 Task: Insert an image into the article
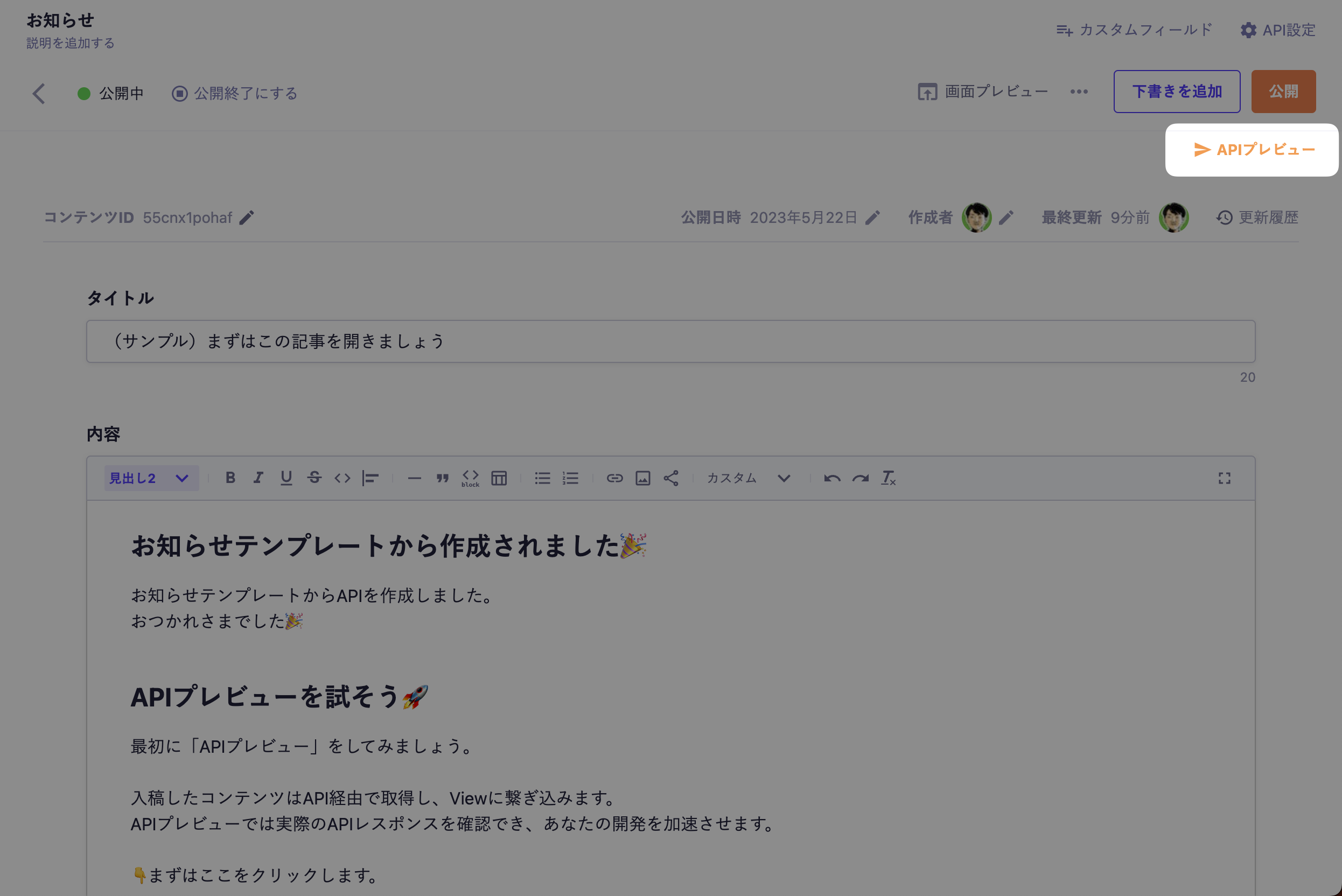642,478
